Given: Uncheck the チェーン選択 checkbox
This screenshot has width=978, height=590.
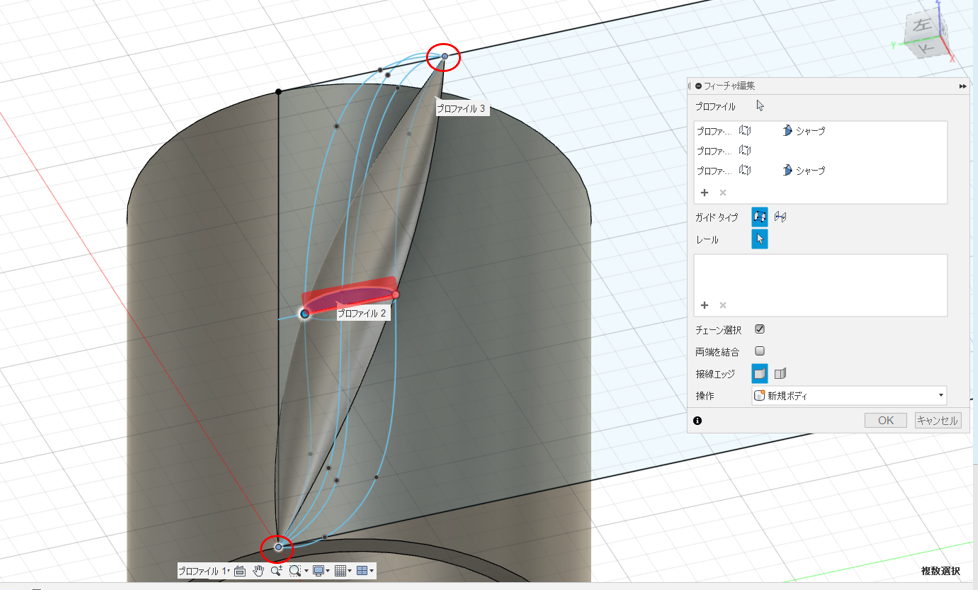Looking at the screenshot, I should [760, 329].
